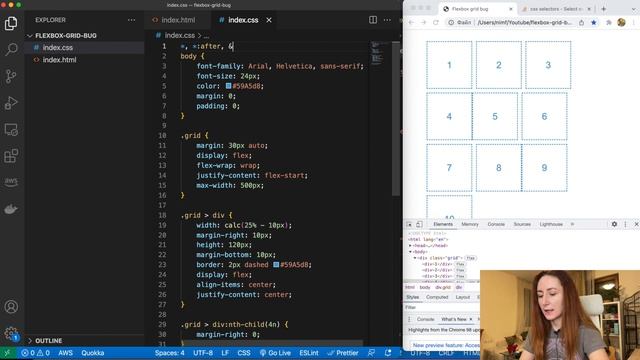Open the DevTools drawer three-dot menu
640x360 pixels.
pos(409,319)
